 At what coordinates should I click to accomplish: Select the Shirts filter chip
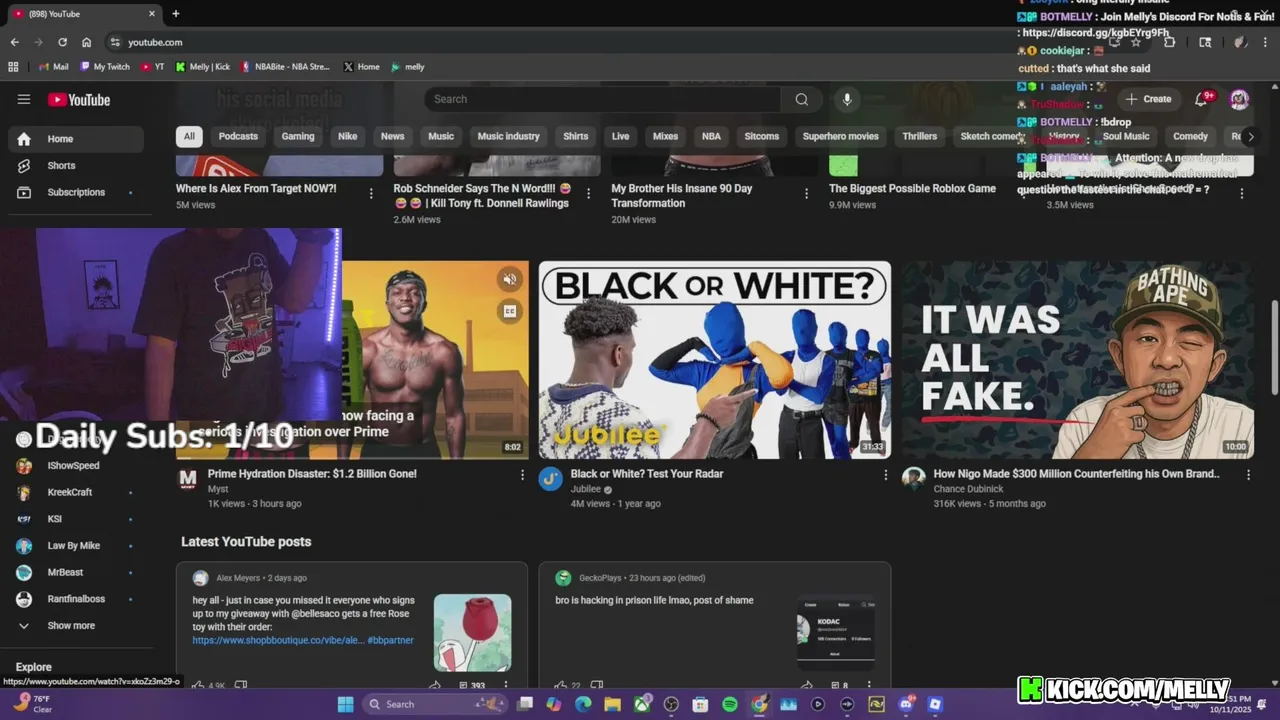[x=576, y=136]
